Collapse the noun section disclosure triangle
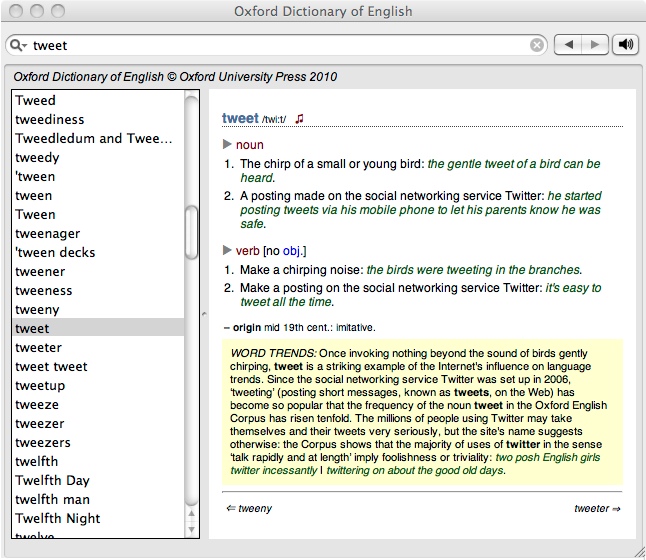This screenshot has height=560, width=646. click(228, 145)
